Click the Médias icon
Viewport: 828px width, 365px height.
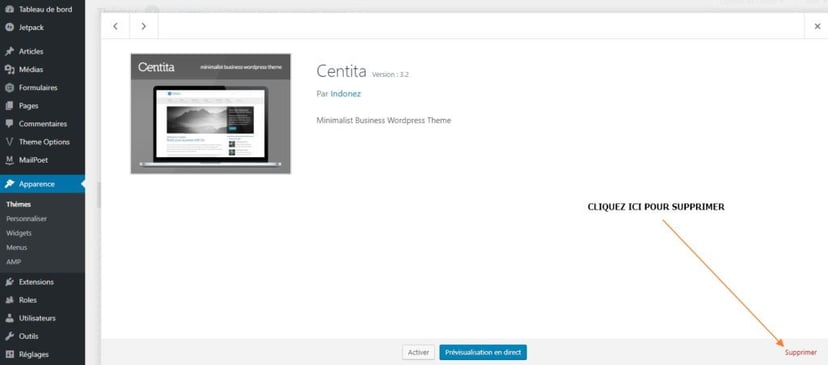click(9, 69)
